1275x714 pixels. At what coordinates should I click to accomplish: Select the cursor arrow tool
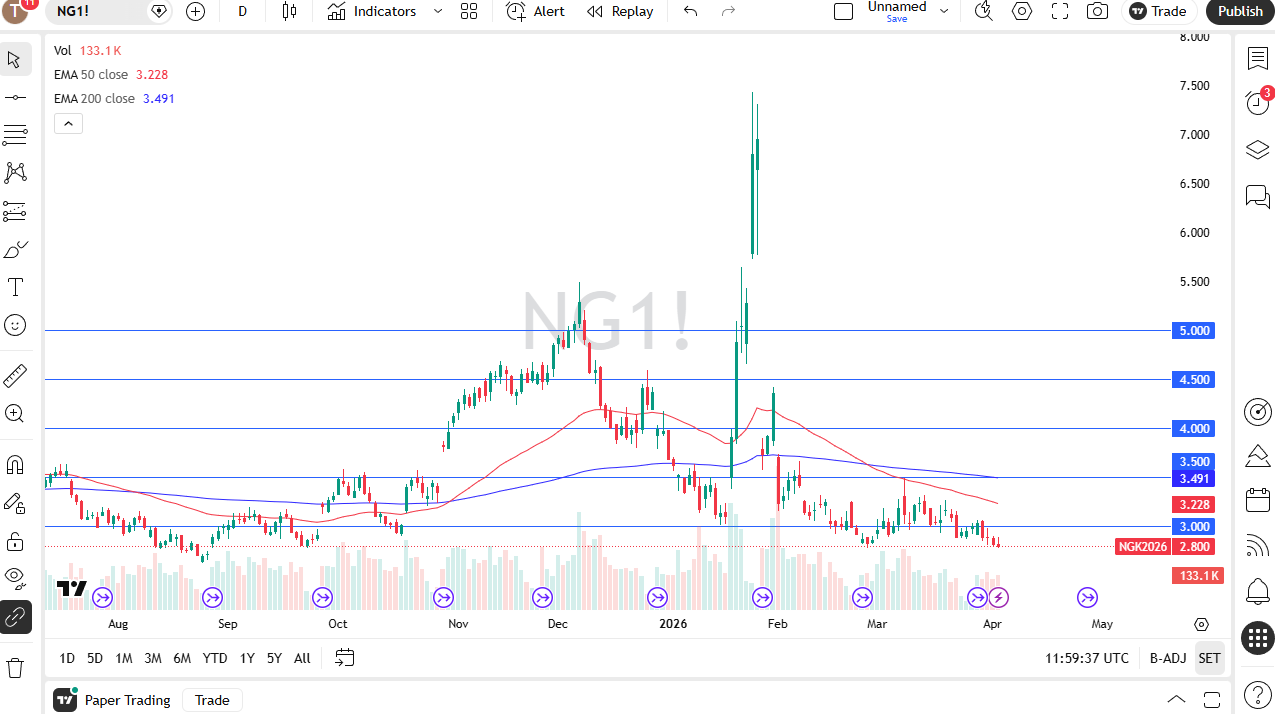15,59
